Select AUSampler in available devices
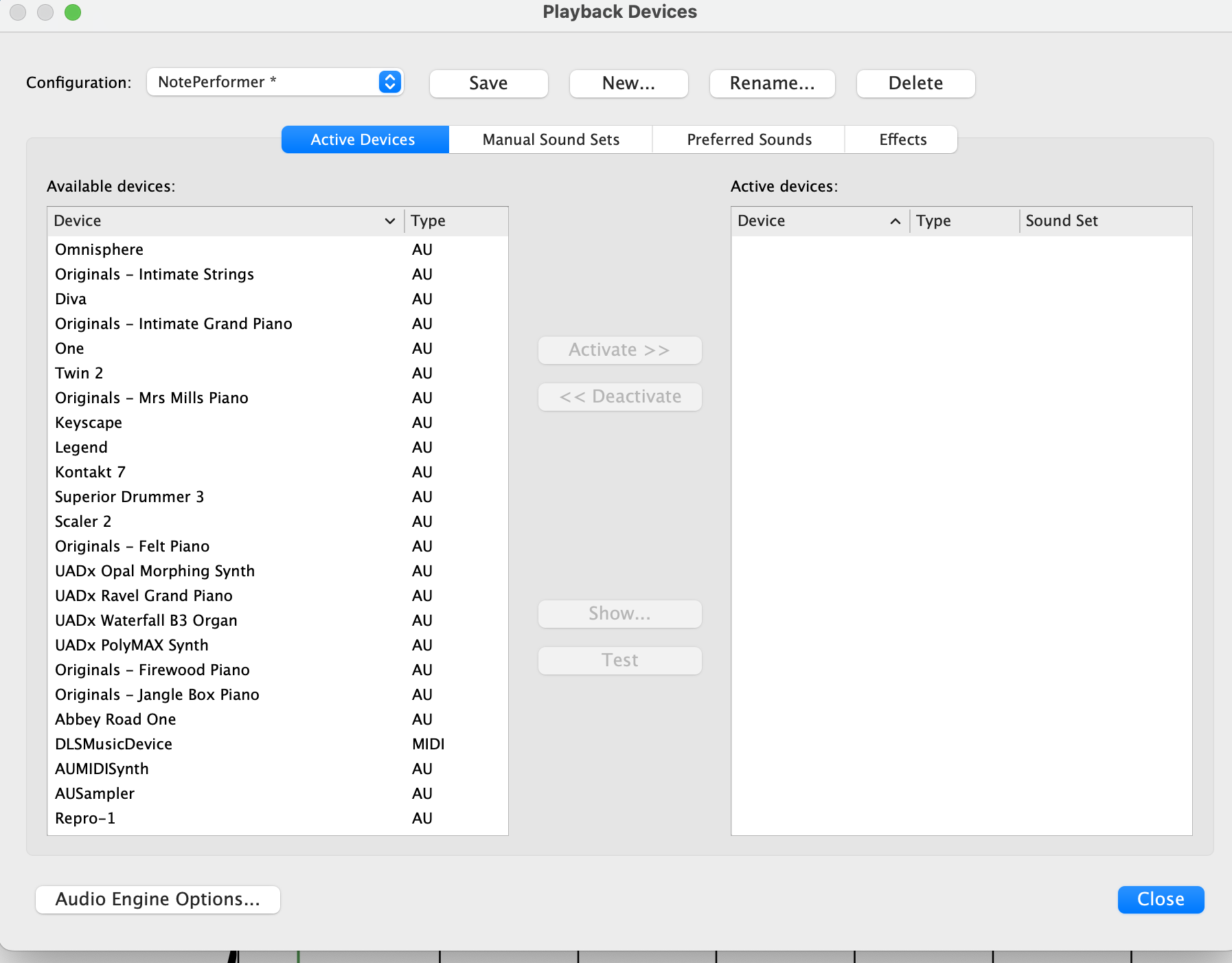1232x963 pixels. 277,793
